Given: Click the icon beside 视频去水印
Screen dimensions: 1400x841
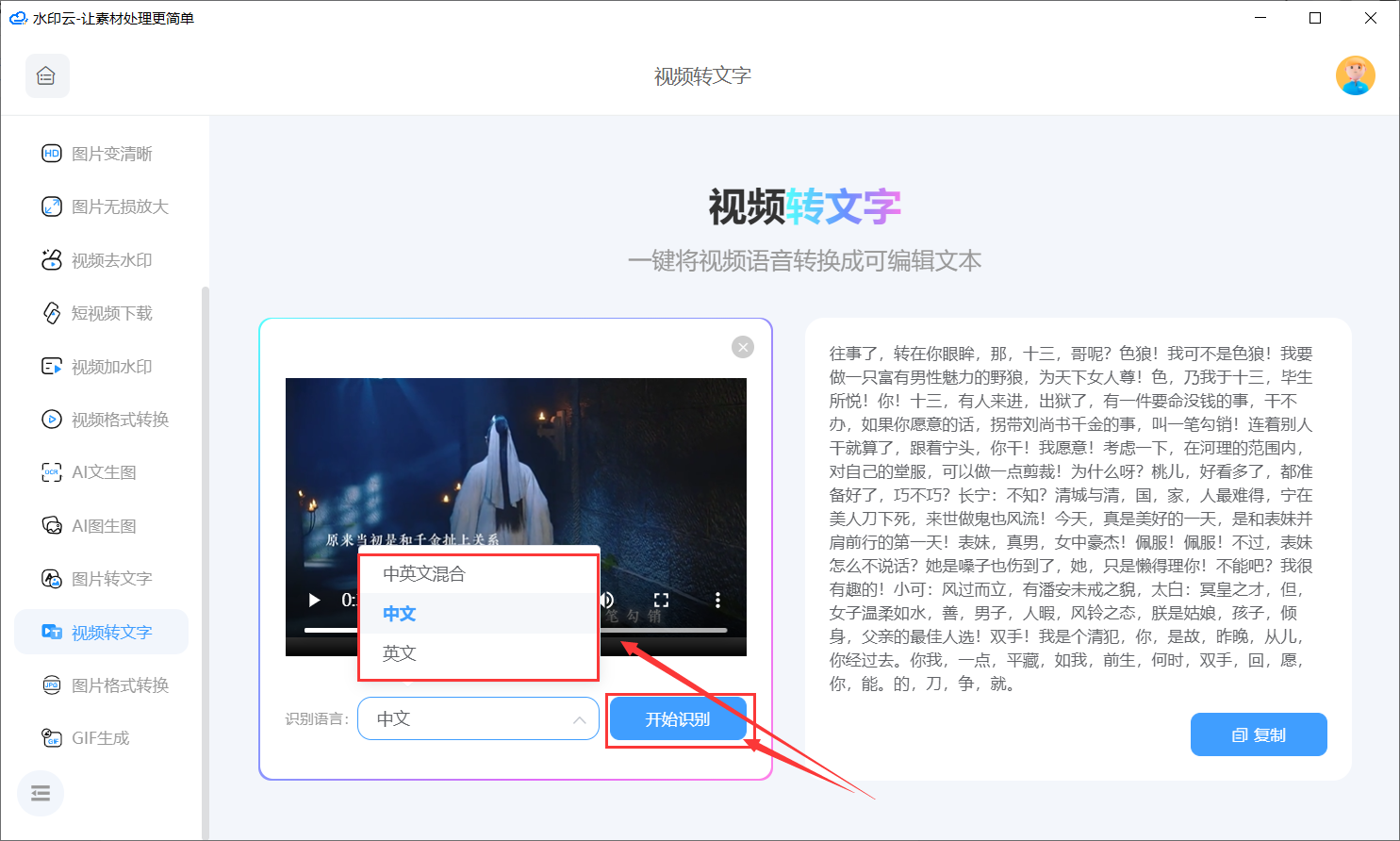Looking at the screenshot, I should 52,260.
